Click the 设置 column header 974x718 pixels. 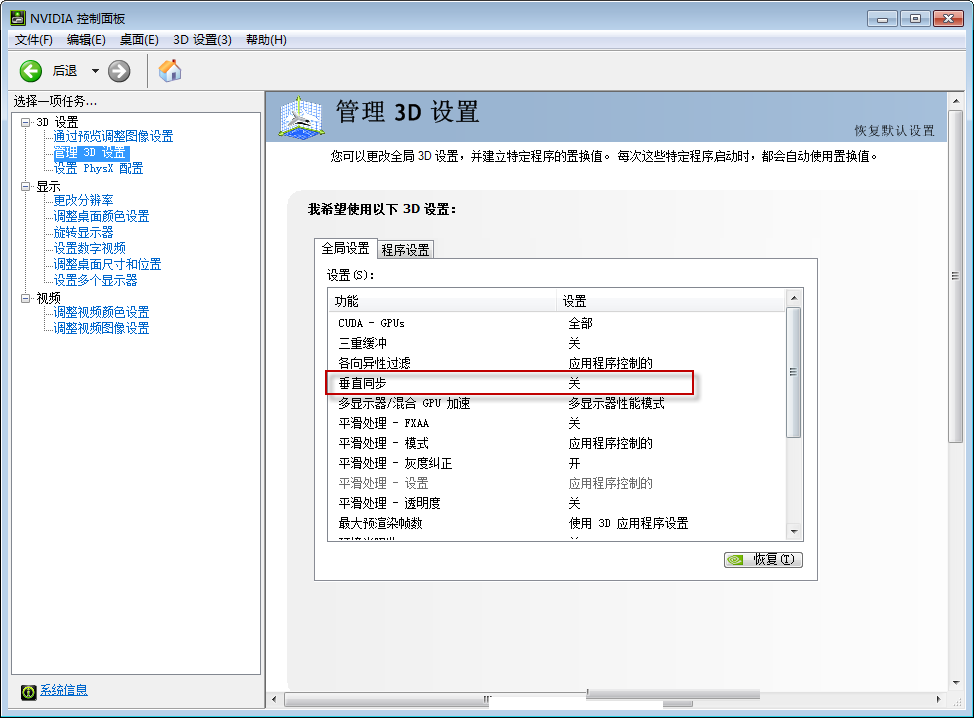(671, 301)
